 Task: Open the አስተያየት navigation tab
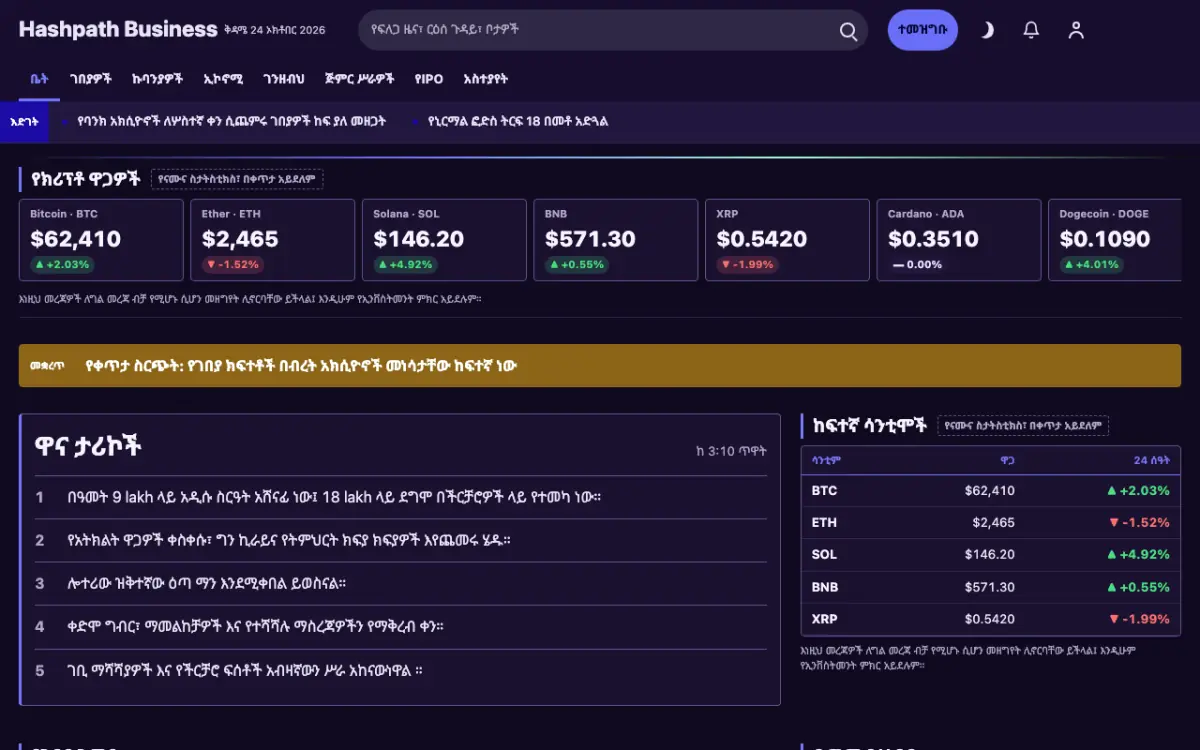point(486,79)
